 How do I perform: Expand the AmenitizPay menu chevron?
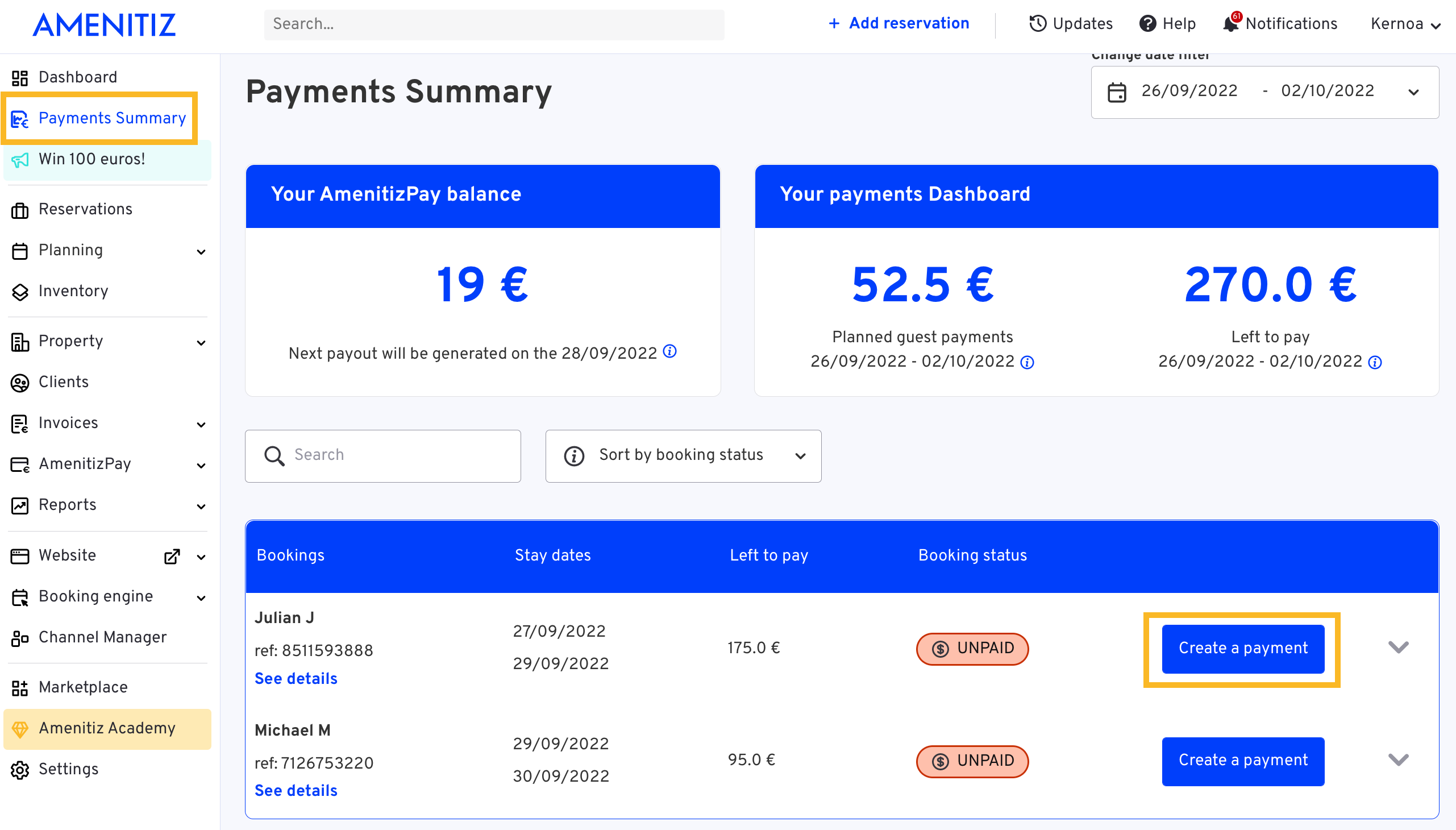pyautogui.click(x=201, y=466)
